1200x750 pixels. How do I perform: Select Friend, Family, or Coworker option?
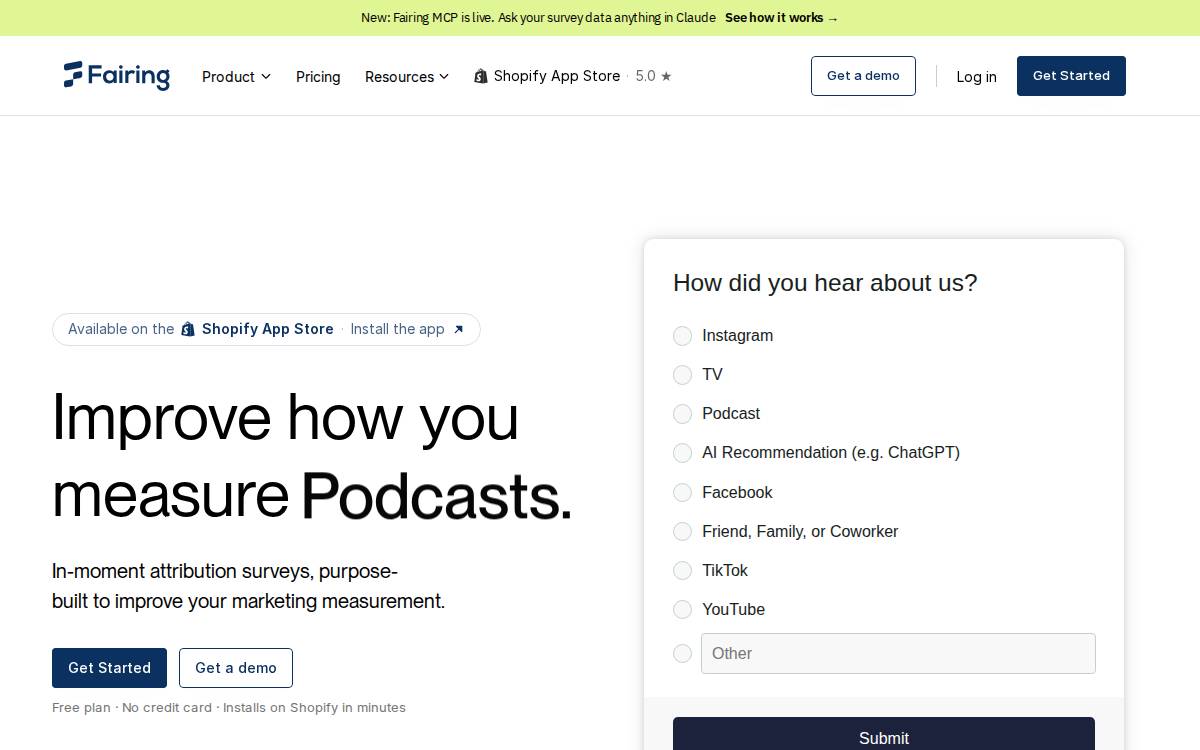click(x=682, y=531)
